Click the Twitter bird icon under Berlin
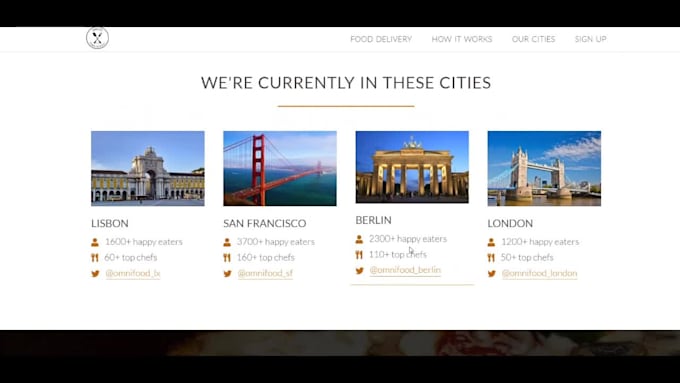The height and width of the screenshot is (383, 680). click(360, 271)
